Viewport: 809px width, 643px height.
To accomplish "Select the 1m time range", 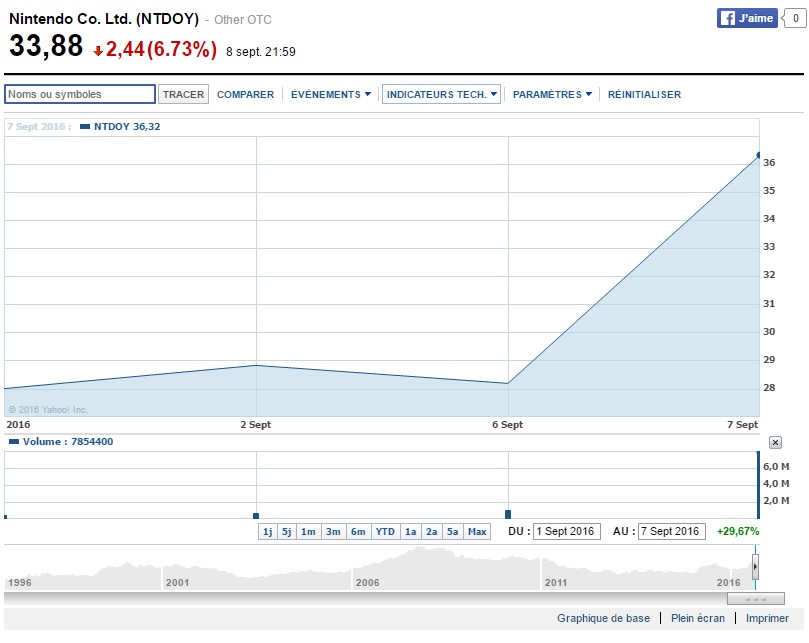I will click(309, 532).
